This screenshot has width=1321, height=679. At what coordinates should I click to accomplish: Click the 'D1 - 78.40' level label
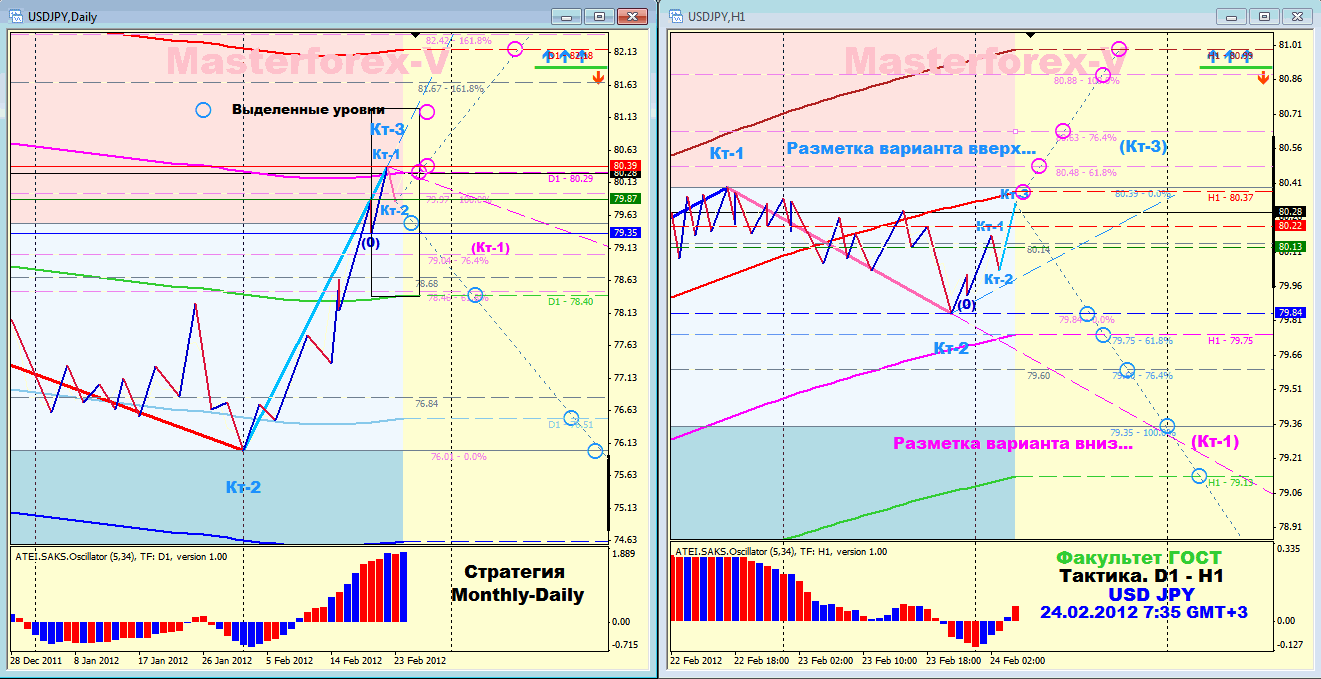point(571,301)
